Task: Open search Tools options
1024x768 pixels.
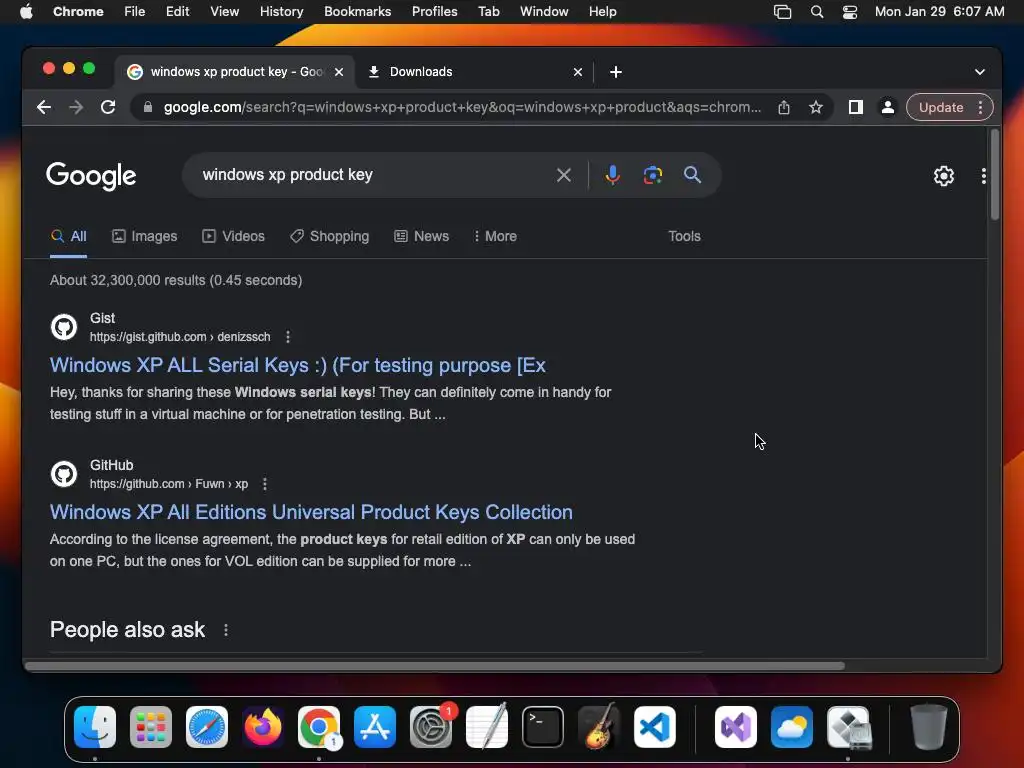Action: [684, 236]
